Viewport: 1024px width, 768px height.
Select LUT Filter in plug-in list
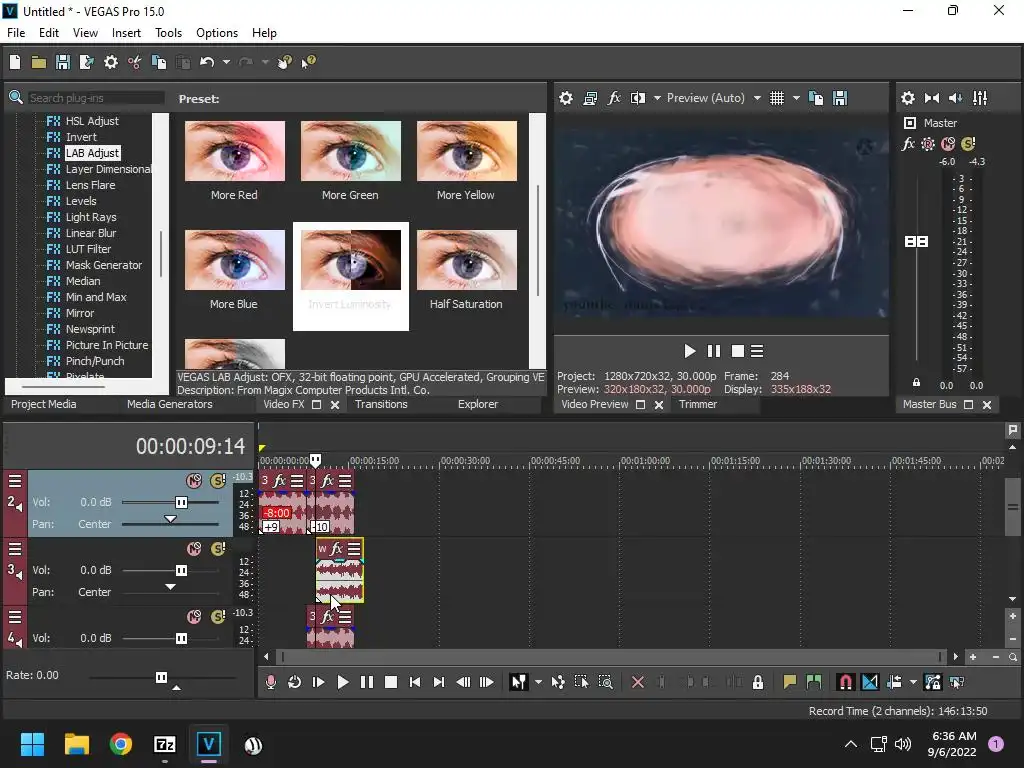point(88,249)
